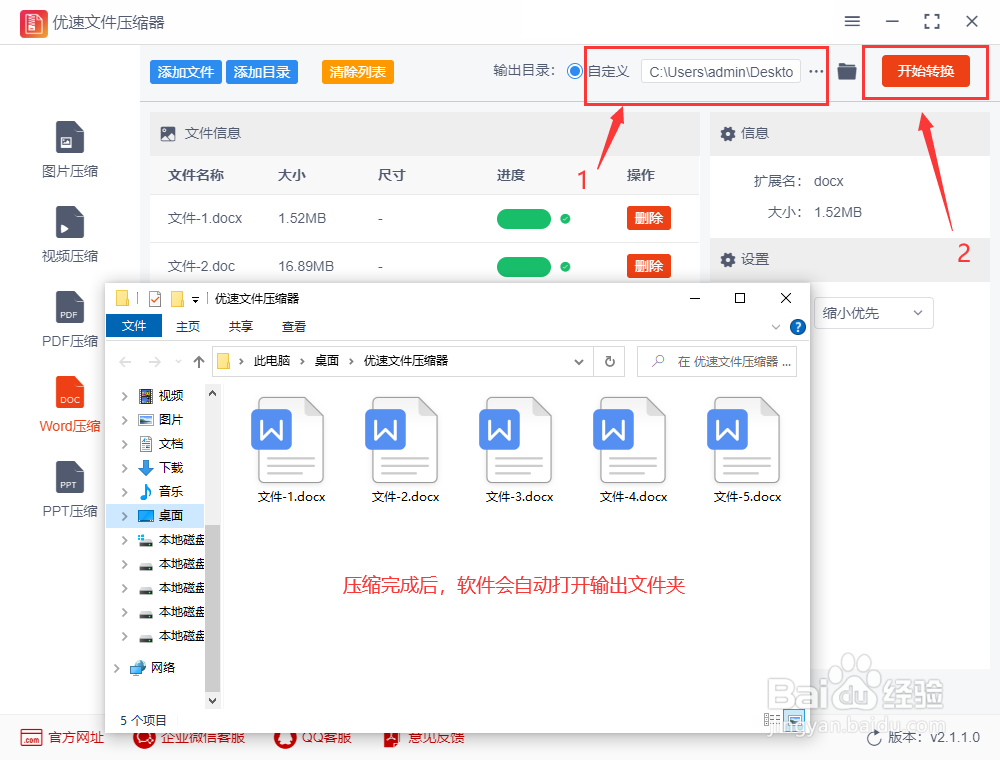Open Explorer help question mark icon
Image resolution: width=1000 pixels, height=760 pixels.
click(x=797, y=327)
